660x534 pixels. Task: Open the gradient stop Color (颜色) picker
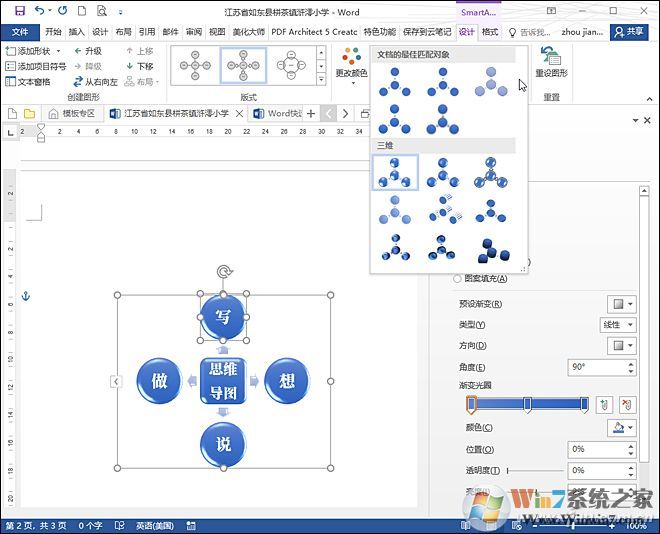point(621,427)
